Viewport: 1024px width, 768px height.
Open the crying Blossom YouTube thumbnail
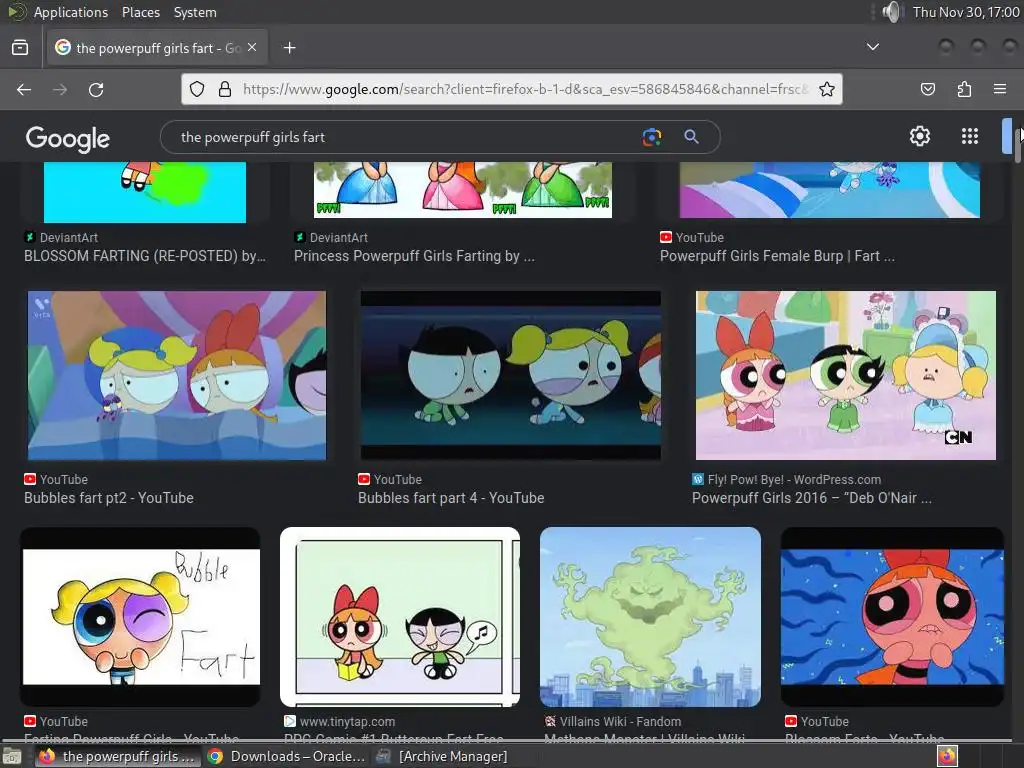[x=892, y=617]
